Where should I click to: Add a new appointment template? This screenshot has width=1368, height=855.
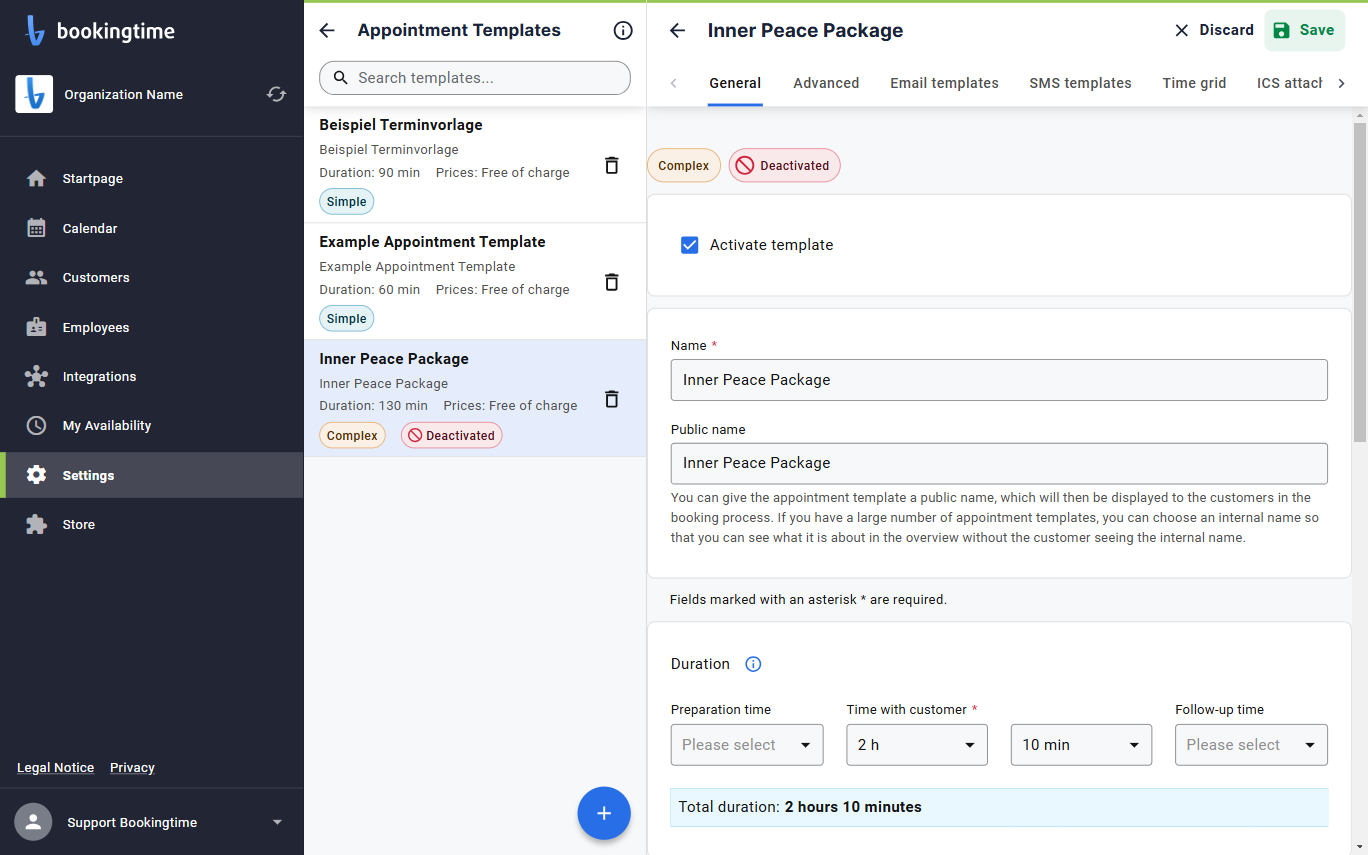click(604, 813)
